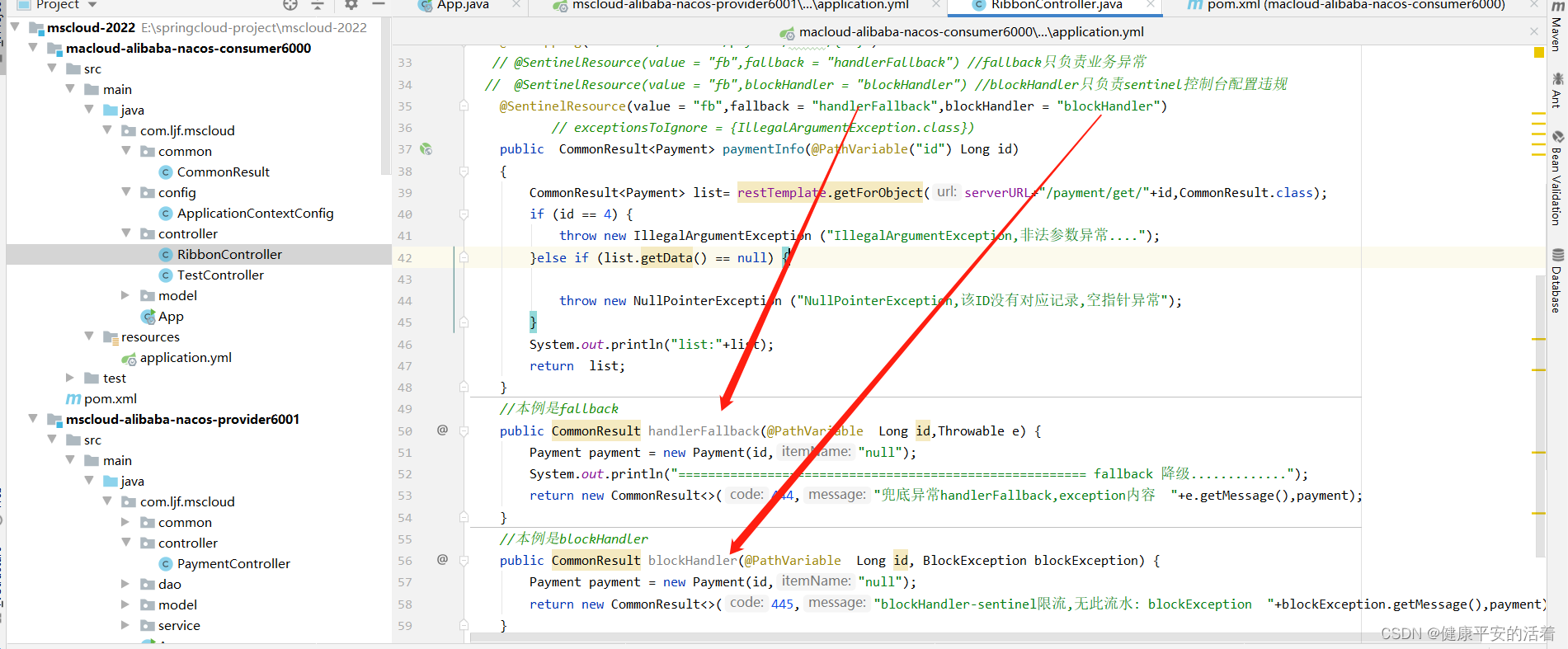Hide the Project panel with minimize icon
Screen dimensions: 1568x649
[379, 5]
